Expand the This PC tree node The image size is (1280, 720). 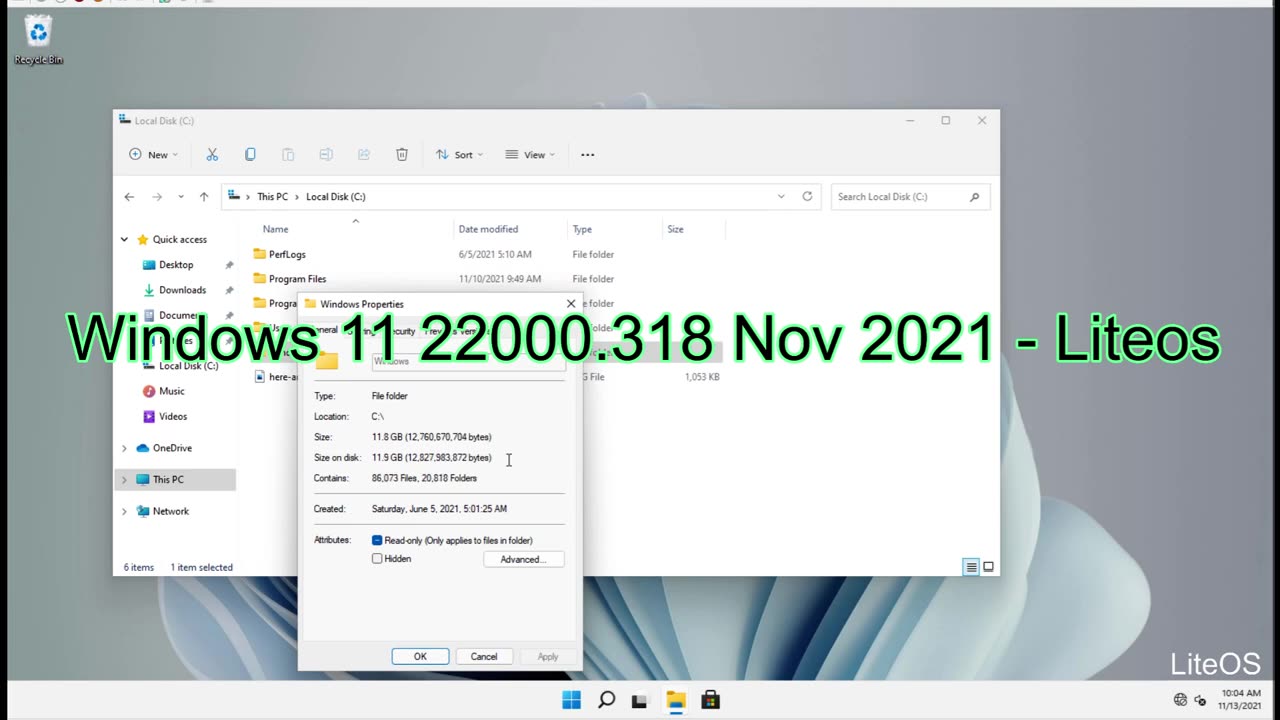point(124,480)
